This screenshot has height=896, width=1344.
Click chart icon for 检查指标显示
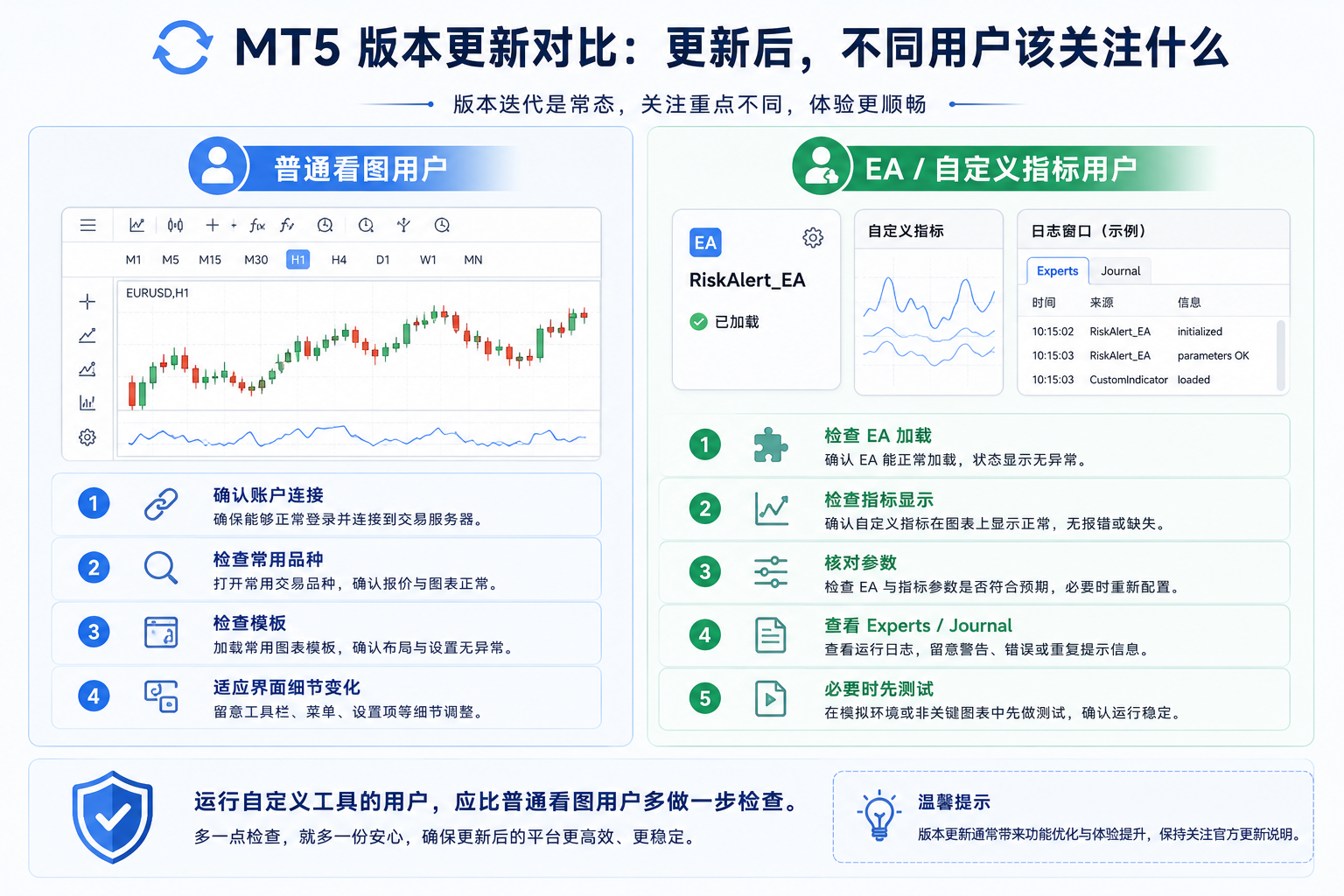(x=771, y=508)
